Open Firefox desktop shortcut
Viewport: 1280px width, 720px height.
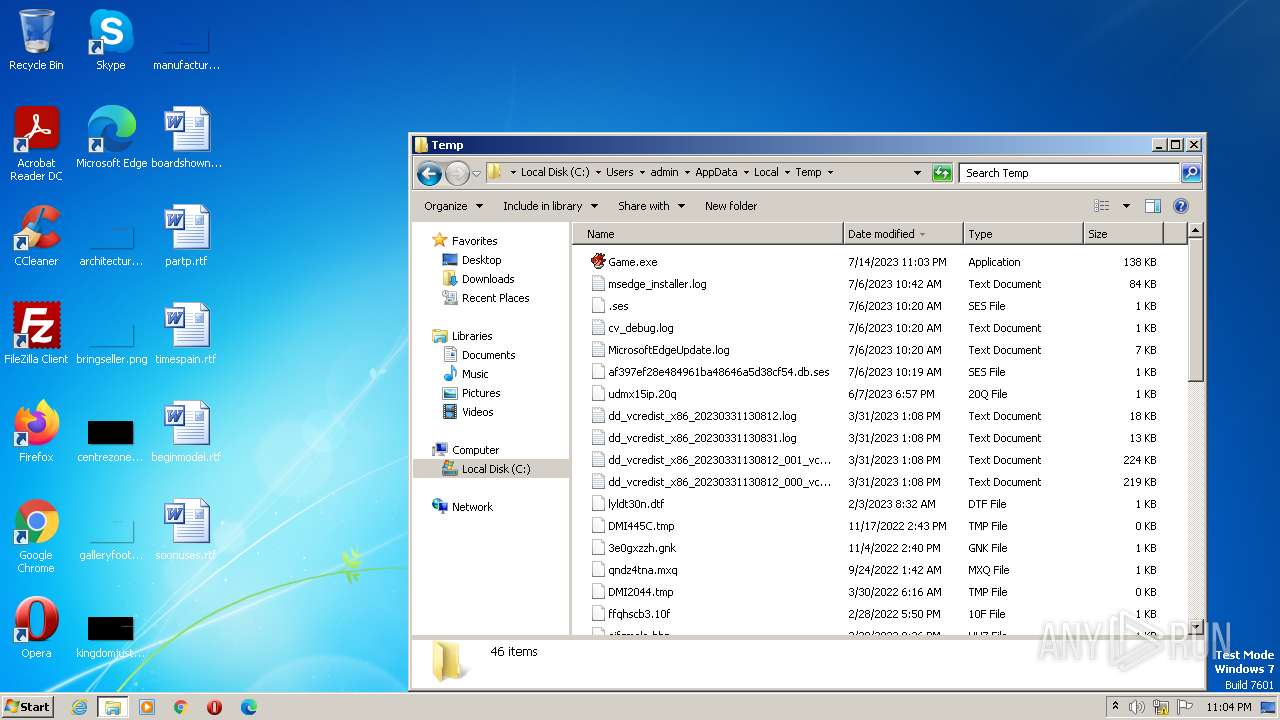(36, 432)
